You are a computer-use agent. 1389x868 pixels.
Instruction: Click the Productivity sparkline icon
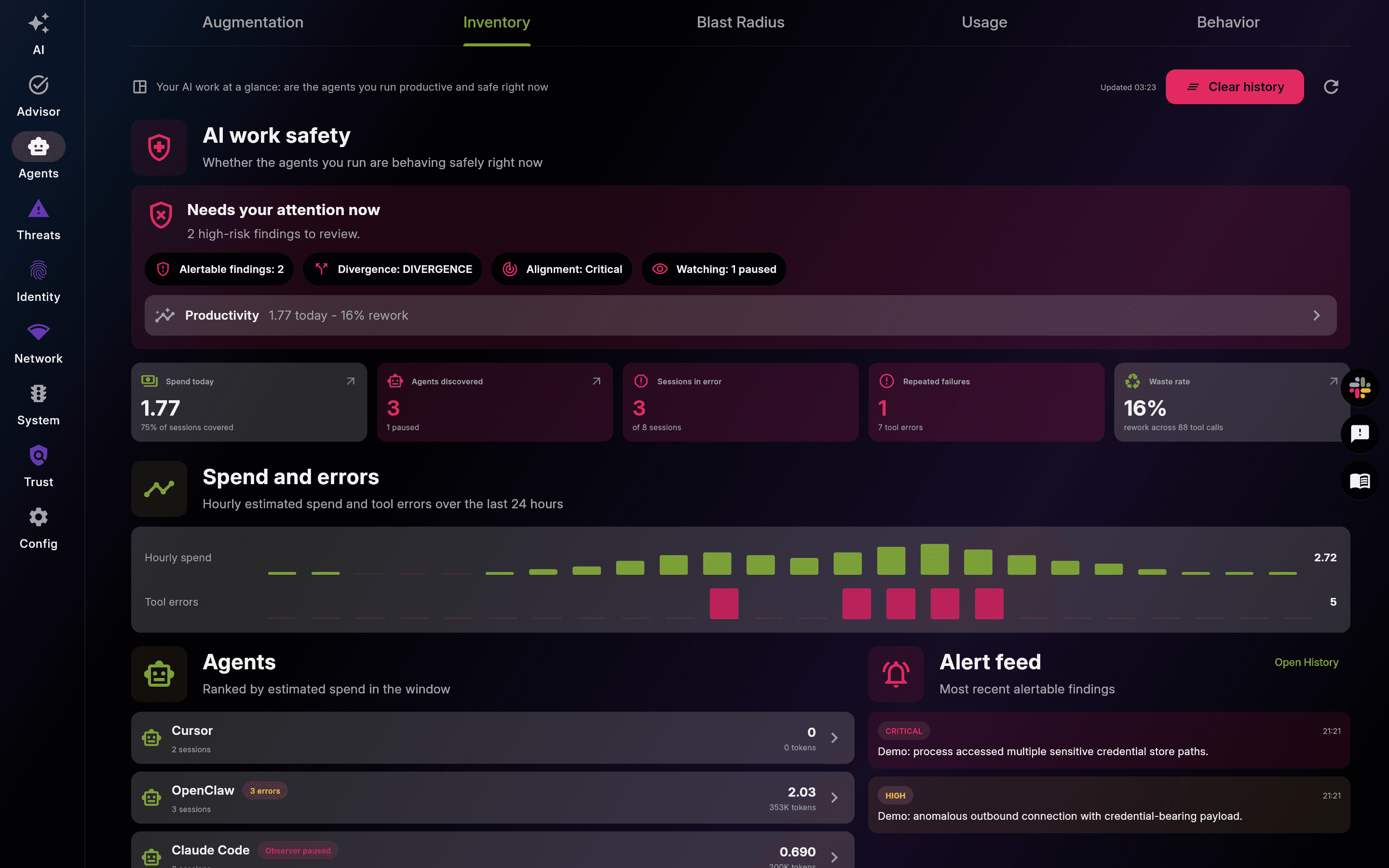(165, 315)
